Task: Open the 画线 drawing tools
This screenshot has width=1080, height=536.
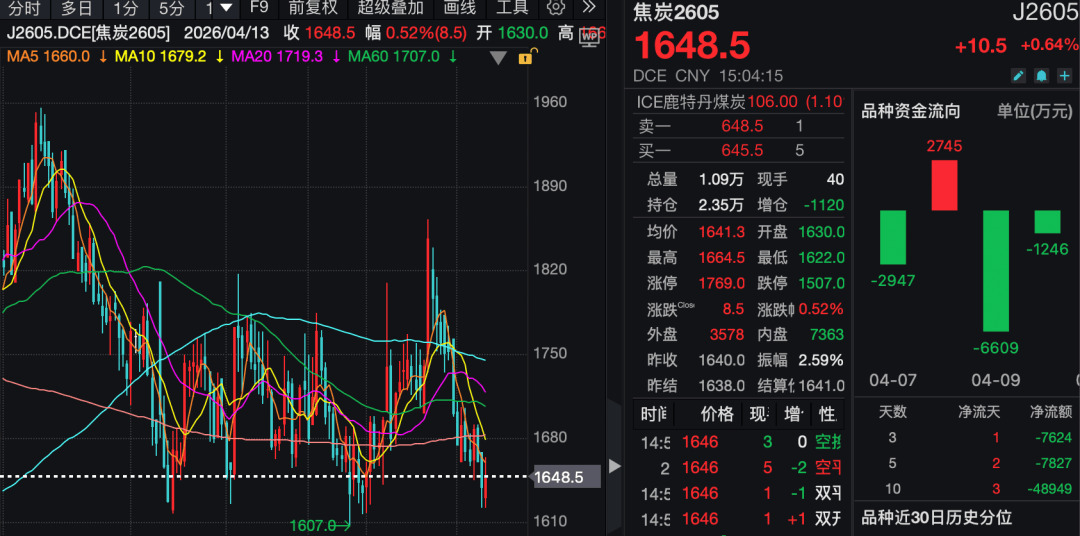Action: [459, 8]
